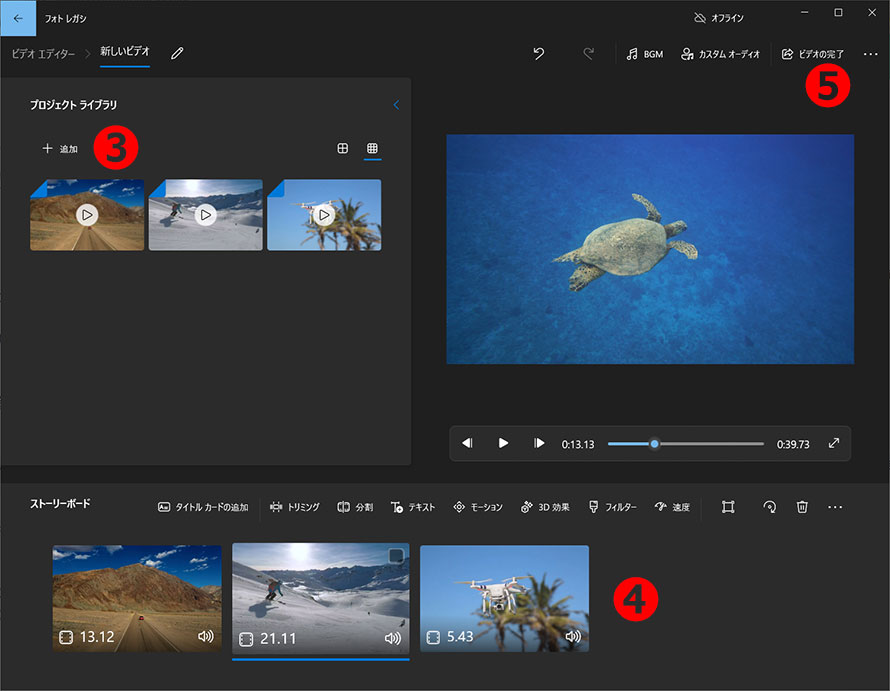
Task: Select the desert road thumbnail in project library
Action: coord(86,214)
